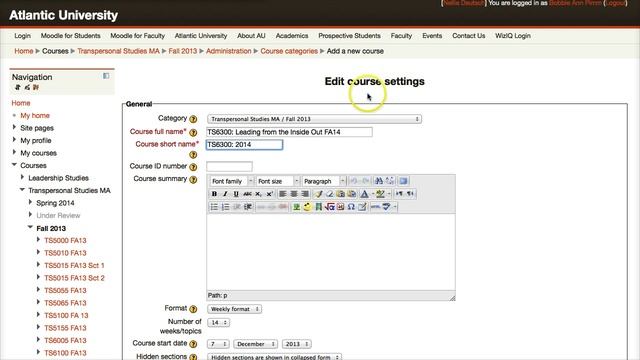Go to Home breadcrumb link
Viewport: 640px width, 360px height.
coord(24,51)
